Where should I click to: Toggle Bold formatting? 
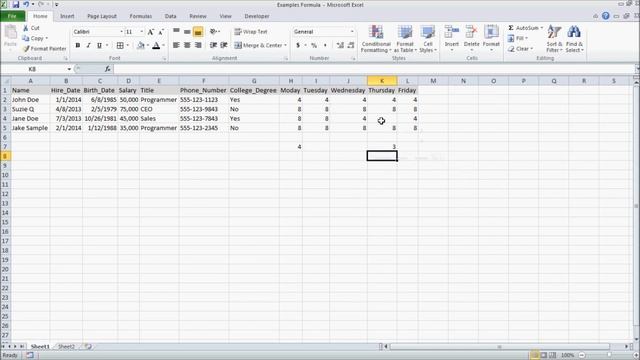[x=78, y=45]
